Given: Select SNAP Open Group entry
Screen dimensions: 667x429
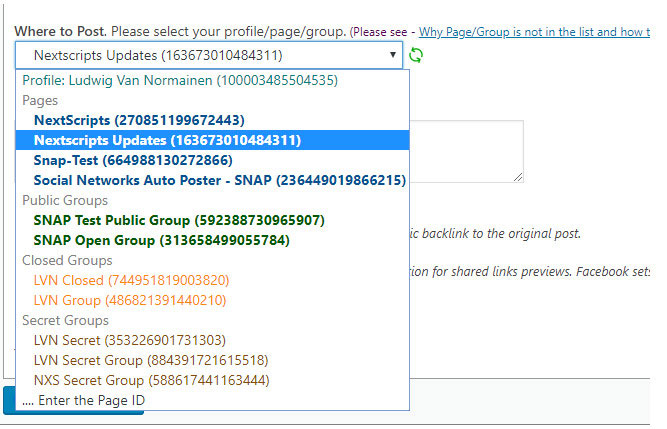Looking at the screenshot, I should pos(161,240).
